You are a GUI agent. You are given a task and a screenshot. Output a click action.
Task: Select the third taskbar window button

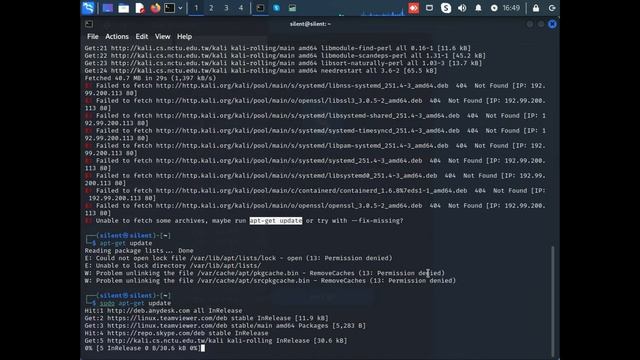[x=292, y=8]
